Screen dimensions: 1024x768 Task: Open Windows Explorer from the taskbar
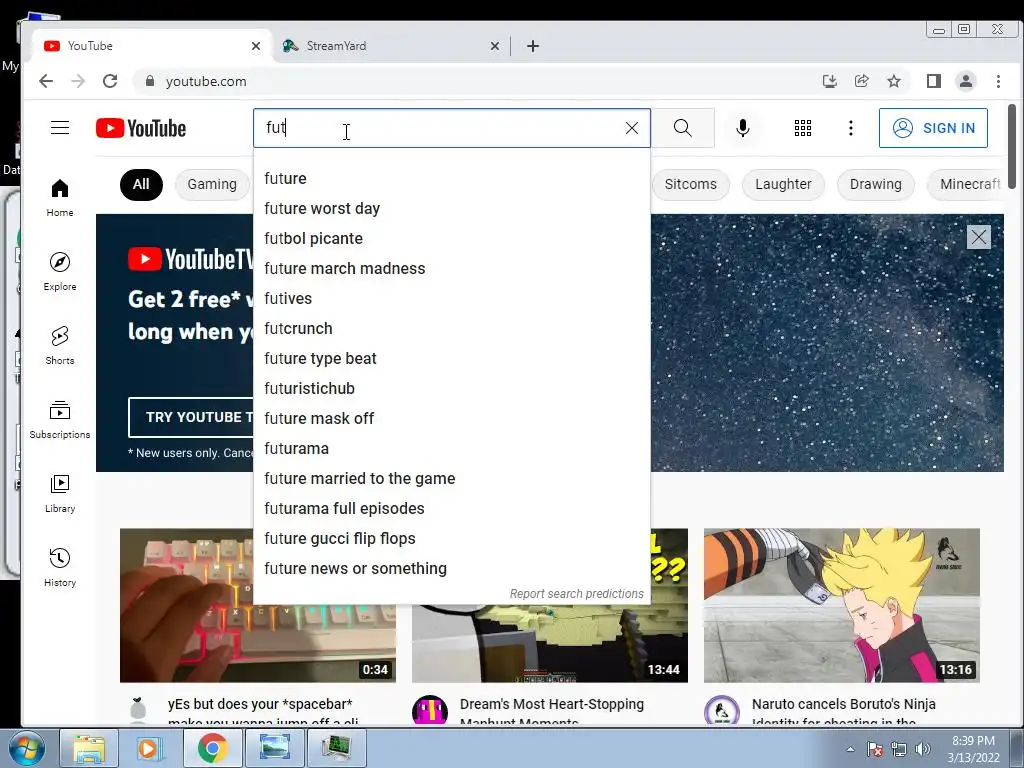point(88,748)
